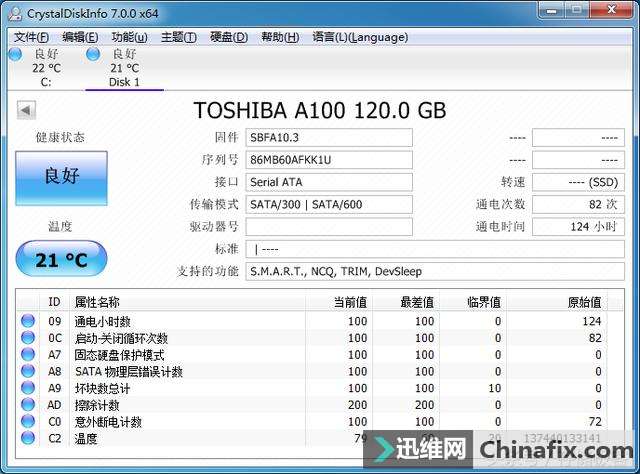Select the 擦除计数 attribute row
The width and height of the screenshot is (640, 474).
pos(312,405)
